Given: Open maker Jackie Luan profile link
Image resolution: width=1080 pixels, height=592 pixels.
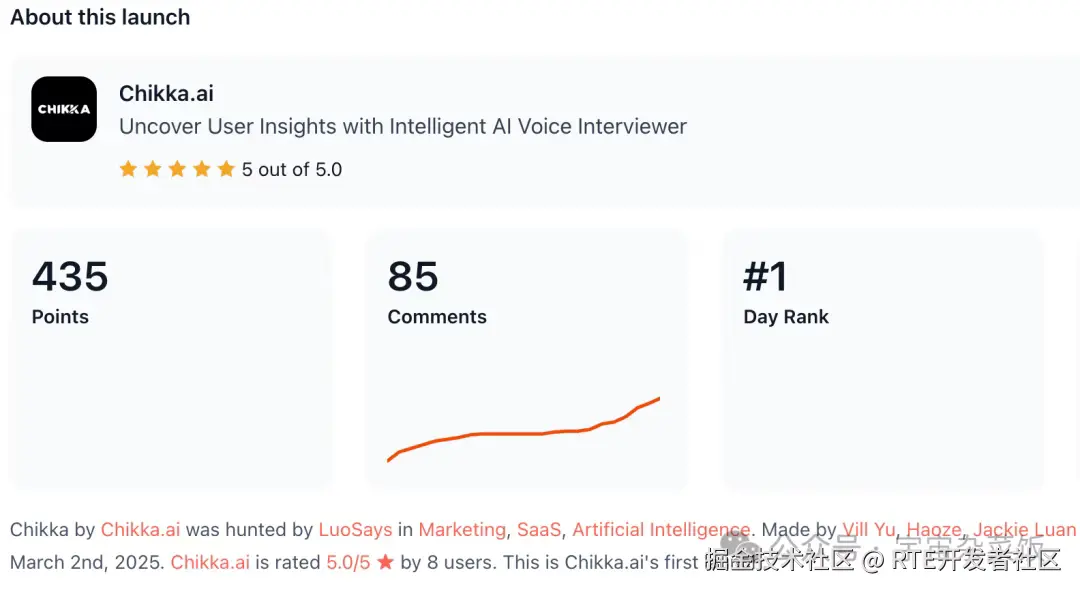Looking at the screenshot, I should 1024,530.
